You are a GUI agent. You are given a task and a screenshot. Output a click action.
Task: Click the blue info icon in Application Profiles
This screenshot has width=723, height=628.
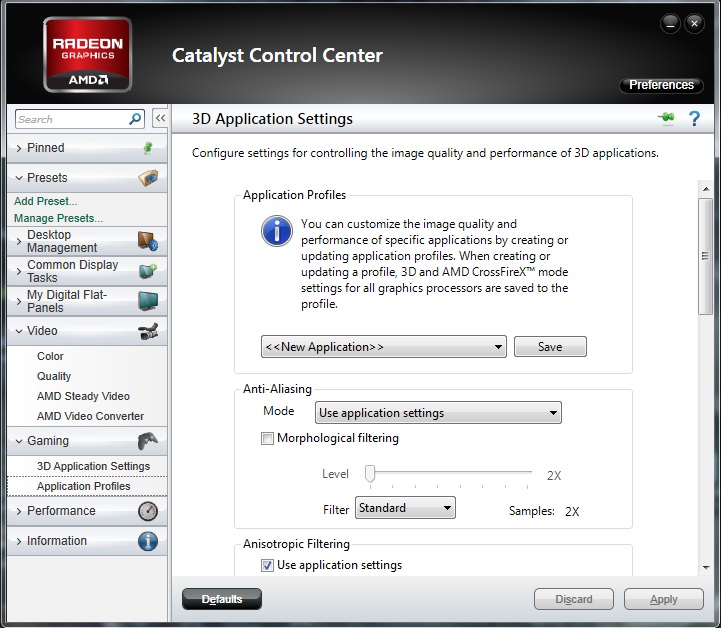pos(277,231)
